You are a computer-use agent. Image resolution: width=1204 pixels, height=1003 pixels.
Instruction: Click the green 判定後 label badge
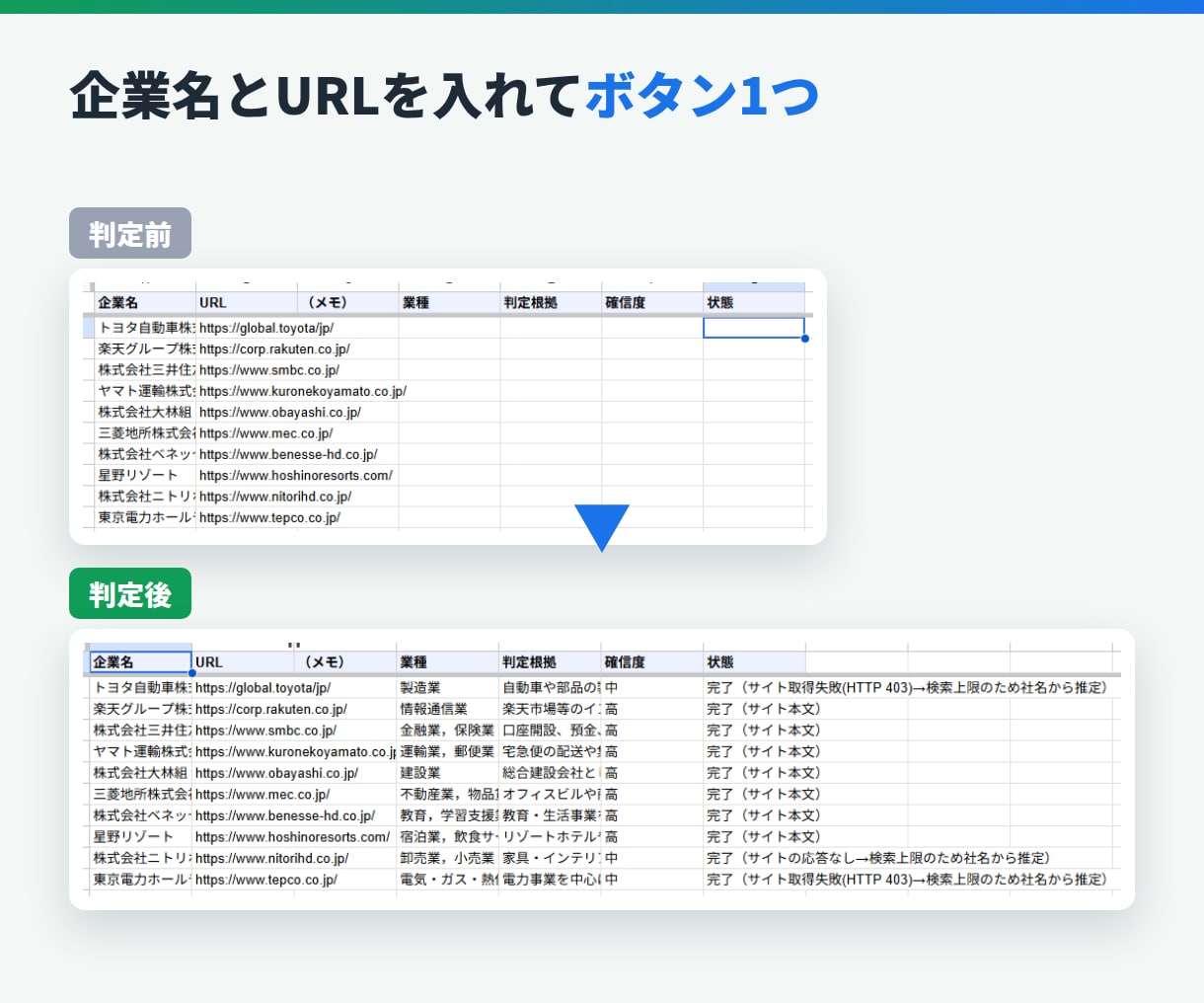point(130,593)
